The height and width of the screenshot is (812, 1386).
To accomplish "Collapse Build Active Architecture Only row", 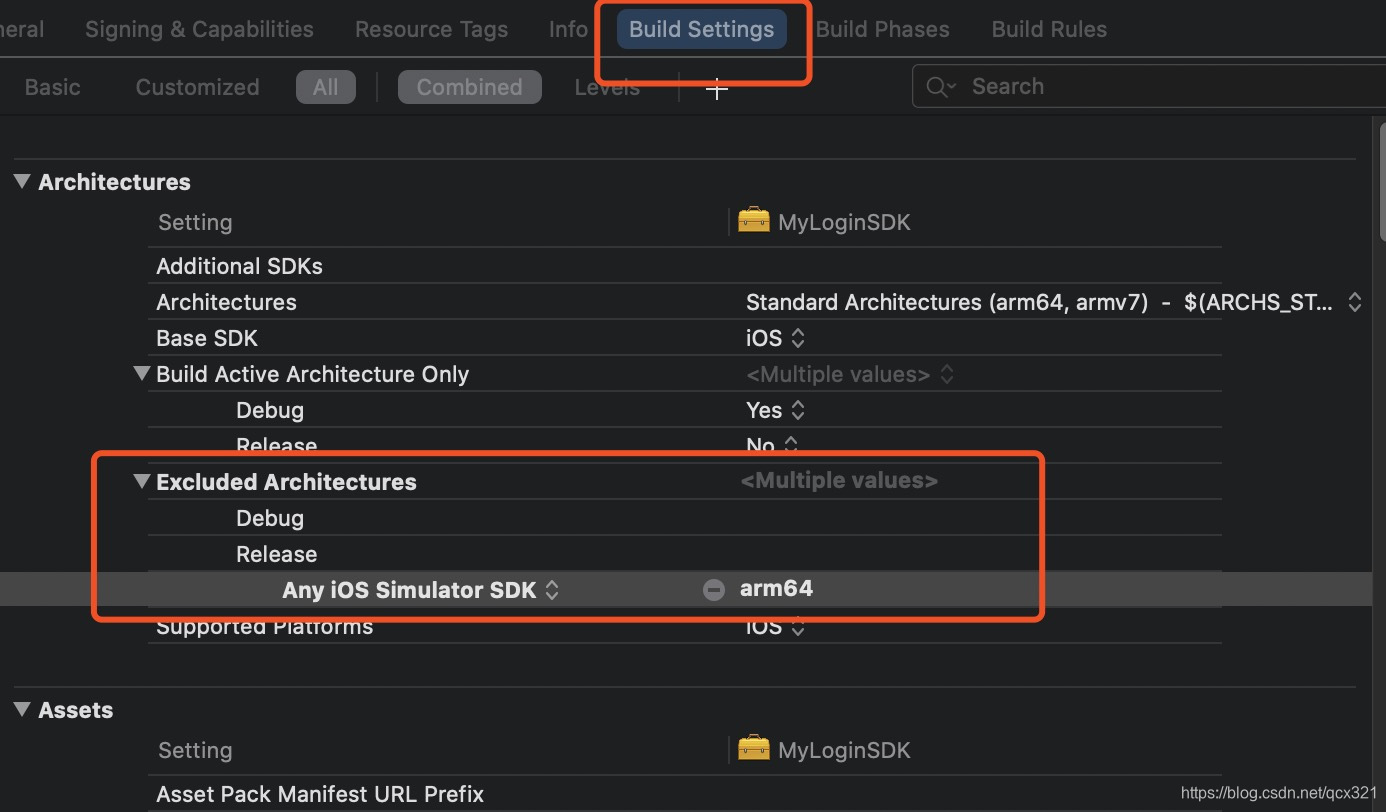I will (x=141, y=374).
